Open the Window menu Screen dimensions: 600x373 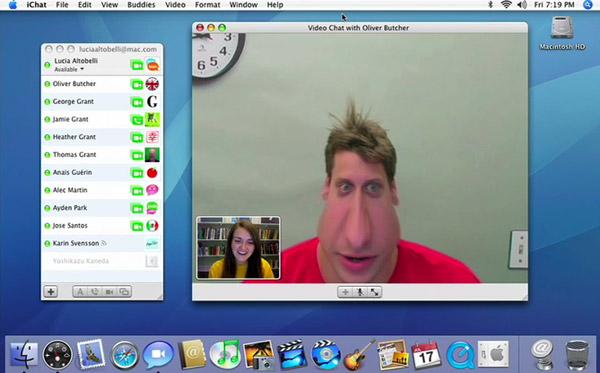coord(243,5)
